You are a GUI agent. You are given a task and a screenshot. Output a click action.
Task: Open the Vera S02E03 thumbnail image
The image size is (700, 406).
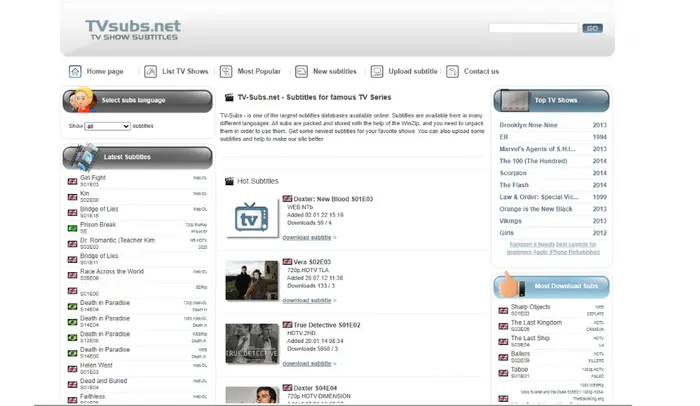(251, 280)
